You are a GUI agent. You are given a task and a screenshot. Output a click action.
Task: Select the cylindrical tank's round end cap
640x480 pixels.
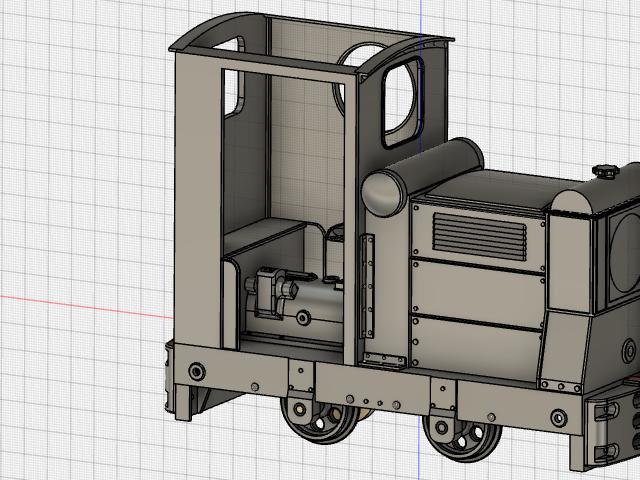[383, 193]
